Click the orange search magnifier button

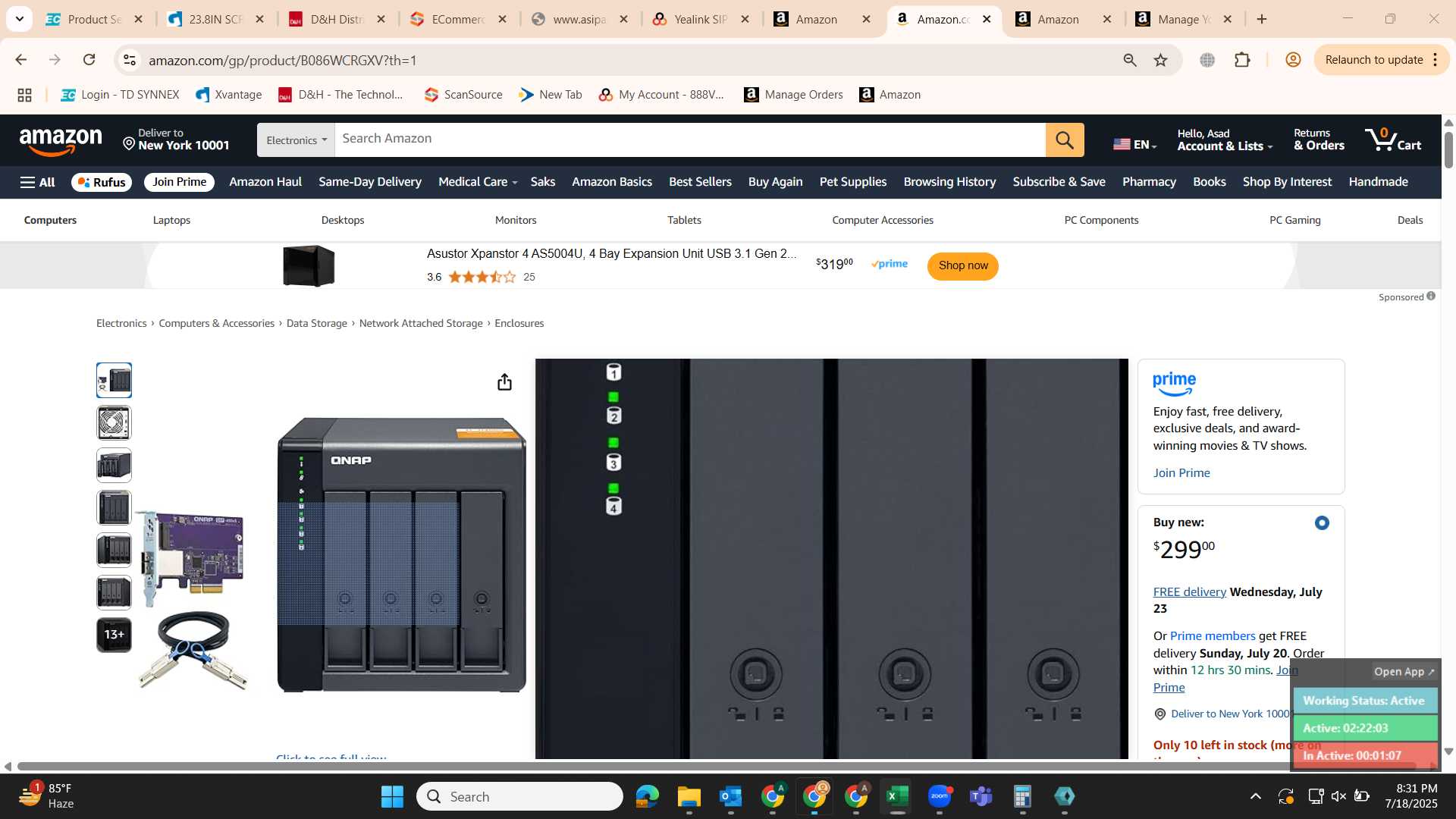(1065, 140)
